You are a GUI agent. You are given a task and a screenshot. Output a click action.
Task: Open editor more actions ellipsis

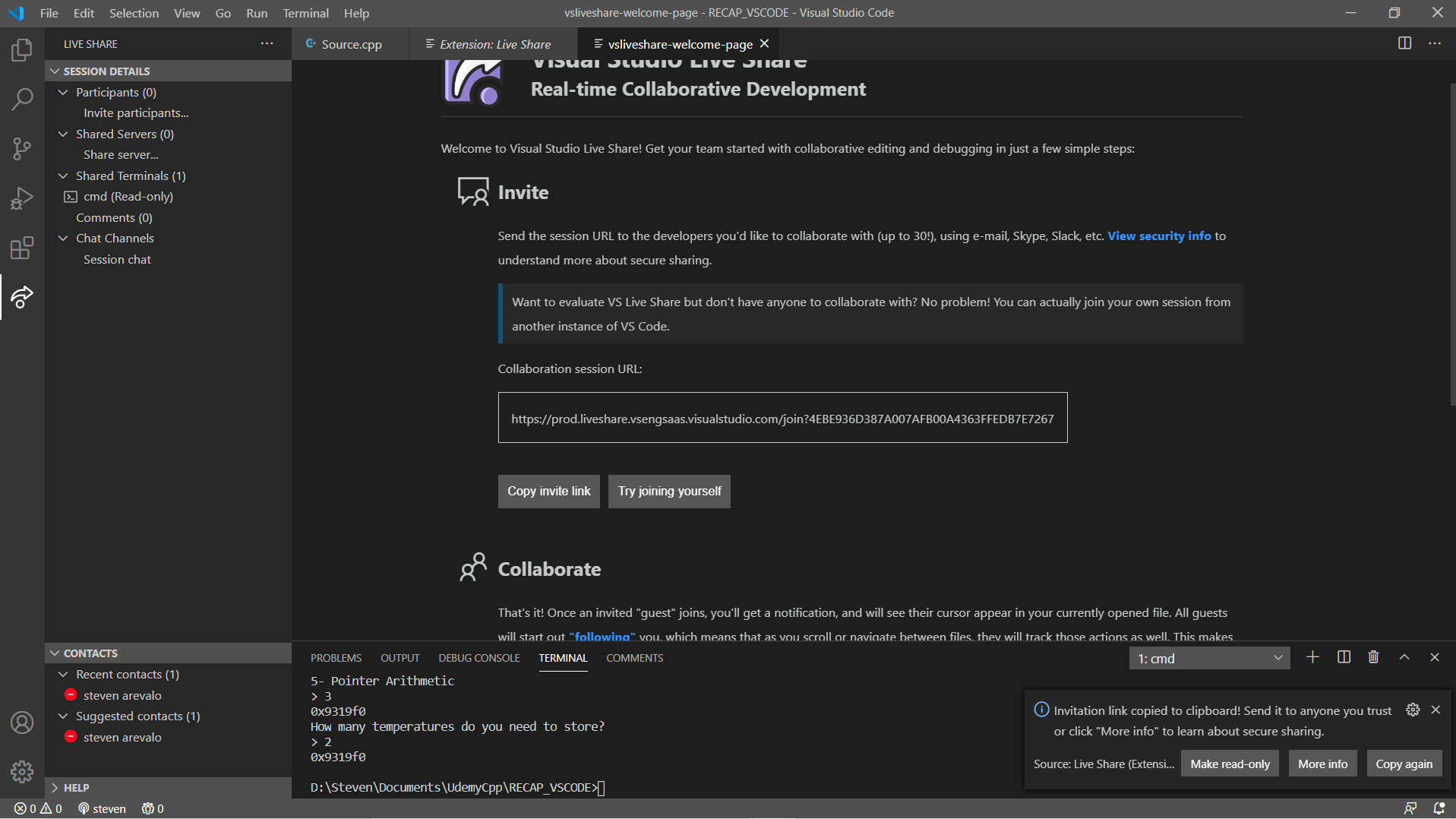click(x=1434, y=43)
